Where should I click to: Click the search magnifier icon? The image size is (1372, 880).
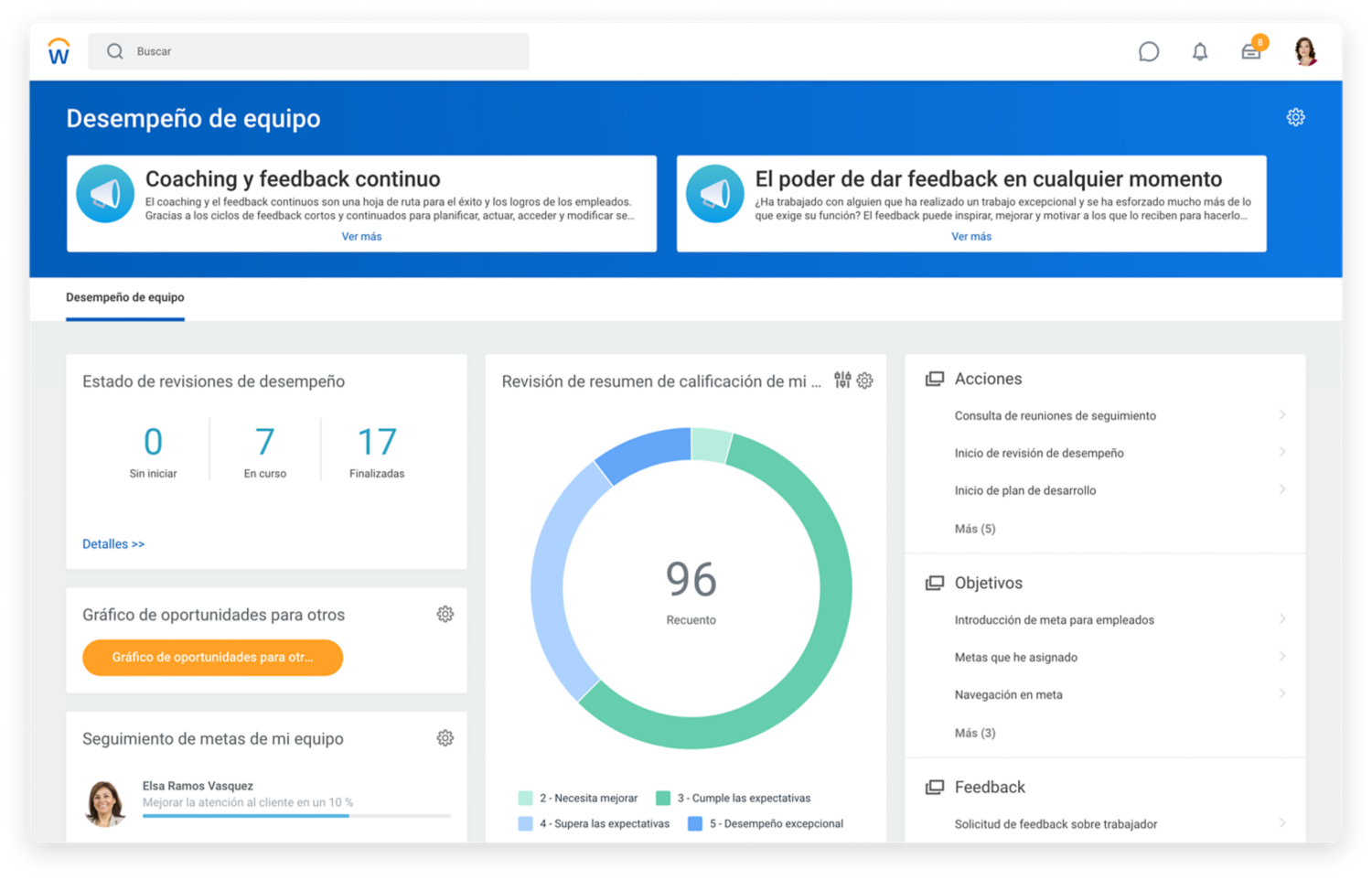114,51
